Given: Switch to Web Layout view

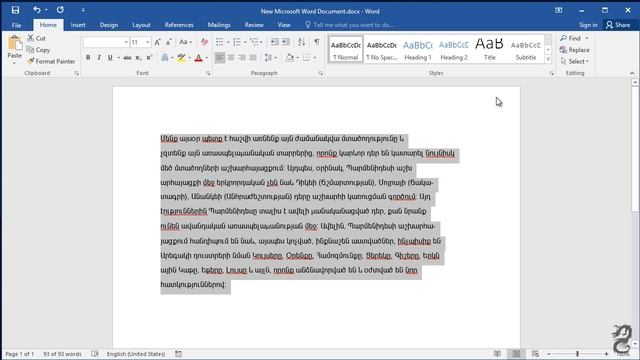Looking at the screenshot, I should coord(535,354).
